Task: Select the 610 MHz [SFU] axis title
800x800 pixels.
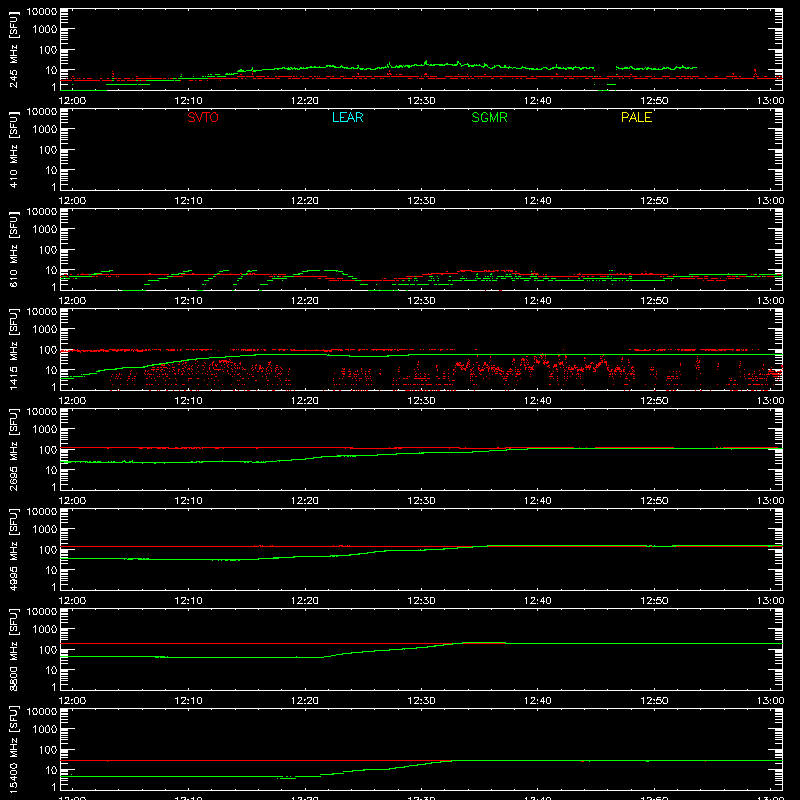Action: pos(14,249)
